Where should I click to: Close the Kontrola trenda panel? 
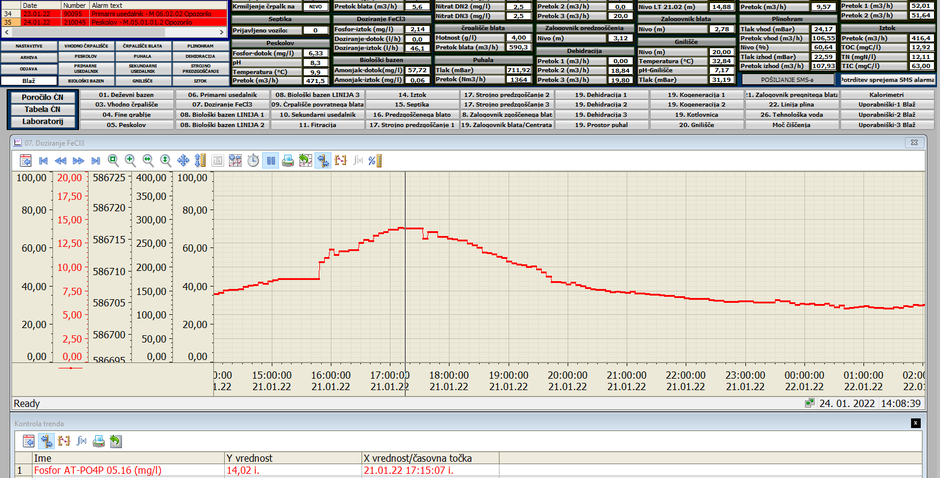914,424
